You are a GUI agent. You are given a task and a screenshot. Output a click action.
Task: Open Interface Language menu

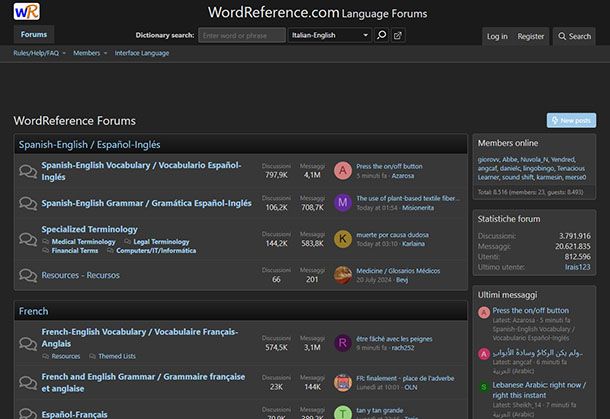click(142, 53)
